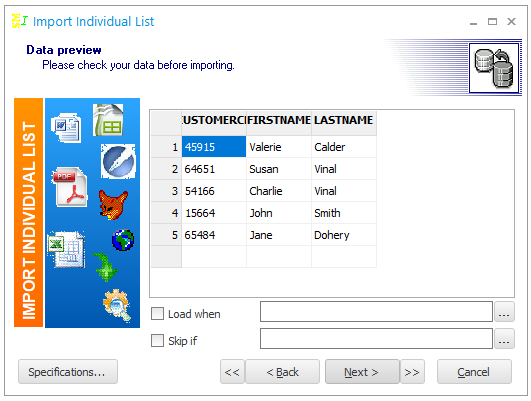This screenshot has height=401, width=531.
Task: Select the cell with value 45915
Action: pyautogui.click(x=214, y=147)
